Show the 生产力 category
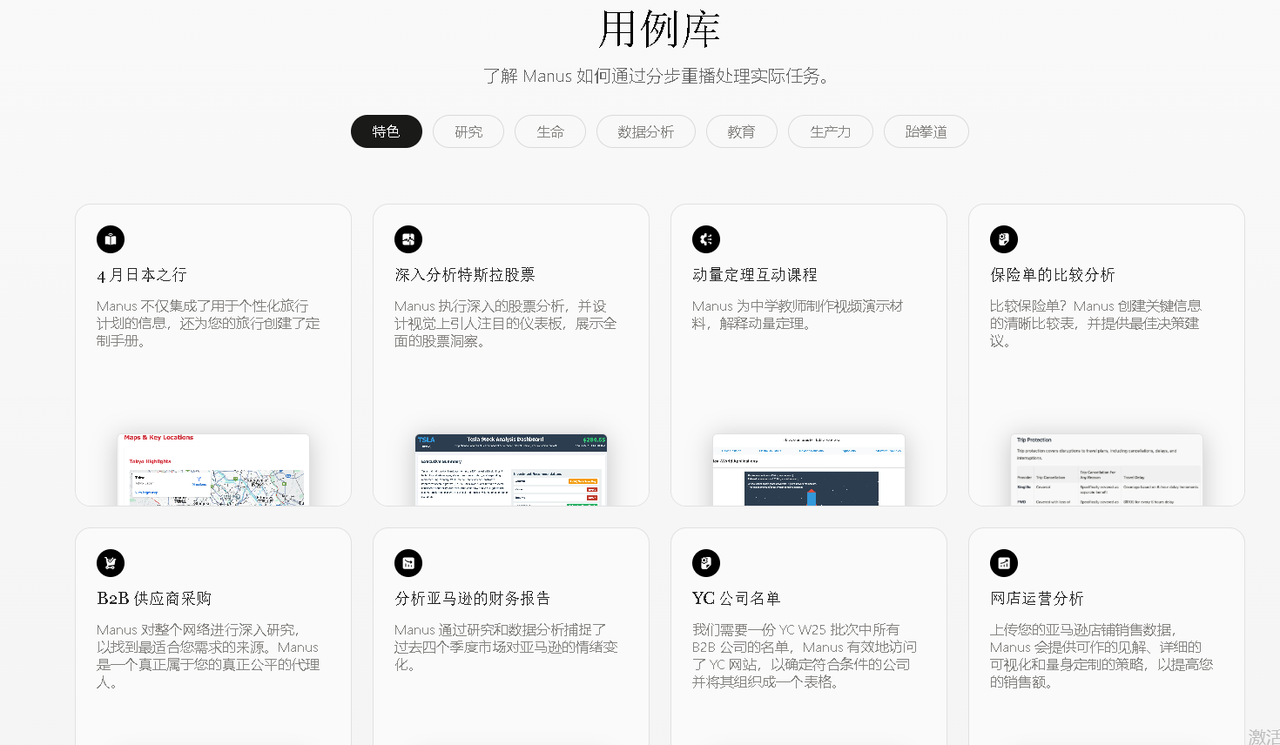This screenshot has height=745, width=1280. (830, 131)
